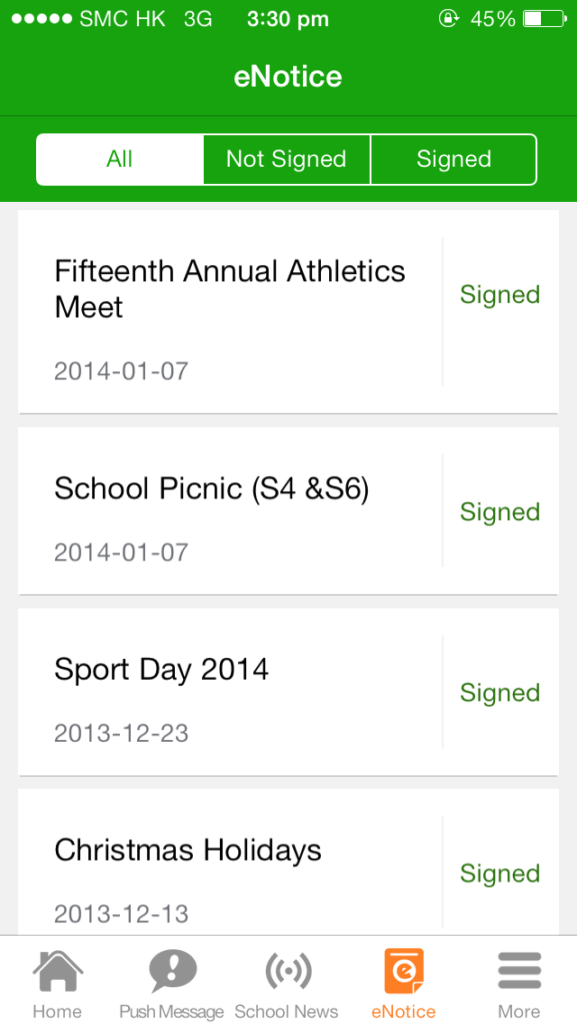Select the All filter tab
Screen dimensions: 577x1024
pos(119,158)
